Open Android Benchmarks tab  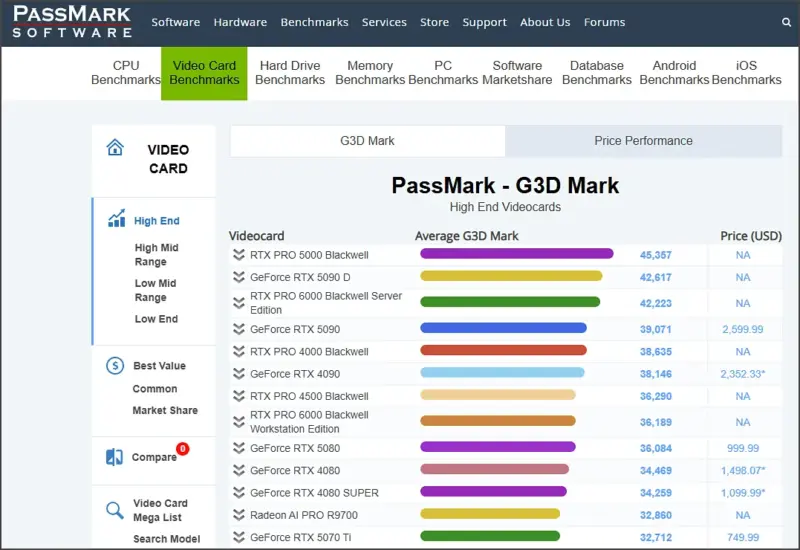tap(674, 73)
